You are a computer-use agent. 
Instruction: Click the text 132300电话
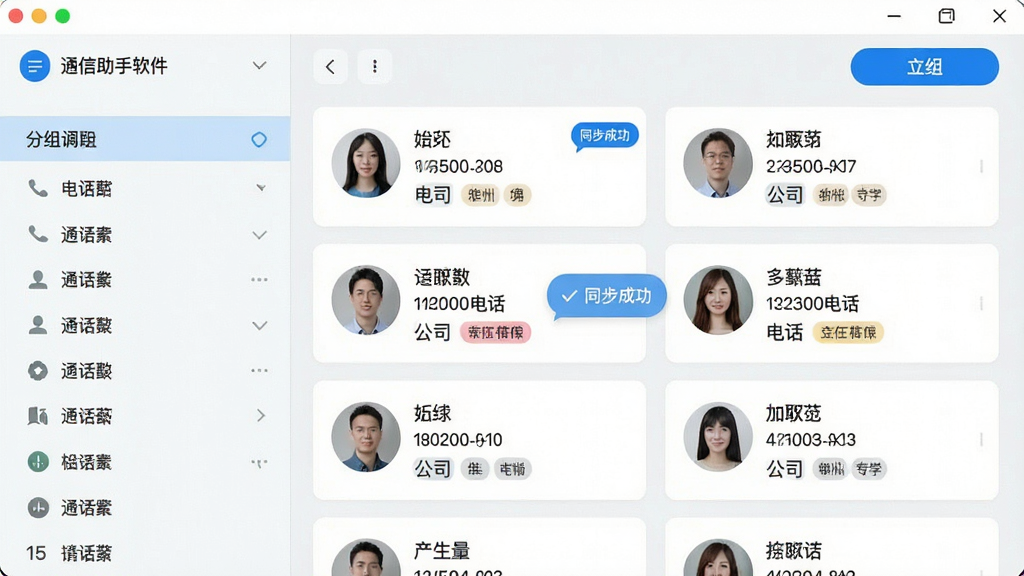[812, 304]
